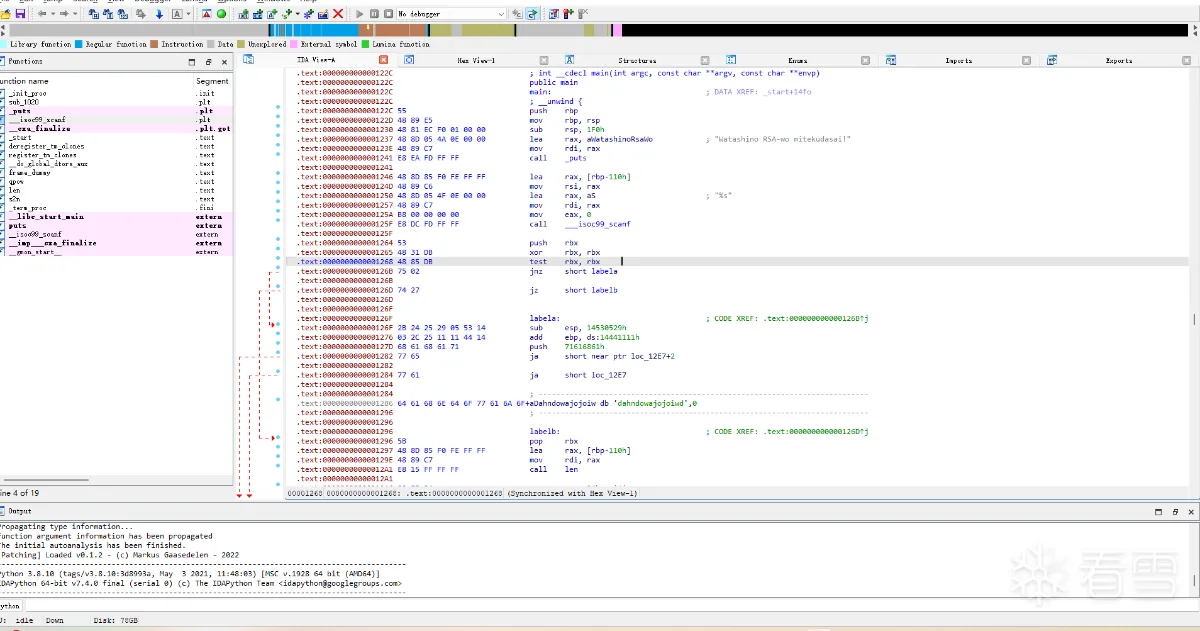1200x631 pixels.
Task: Click the blue down-arrow jump icon
Action: pos(159,14)
